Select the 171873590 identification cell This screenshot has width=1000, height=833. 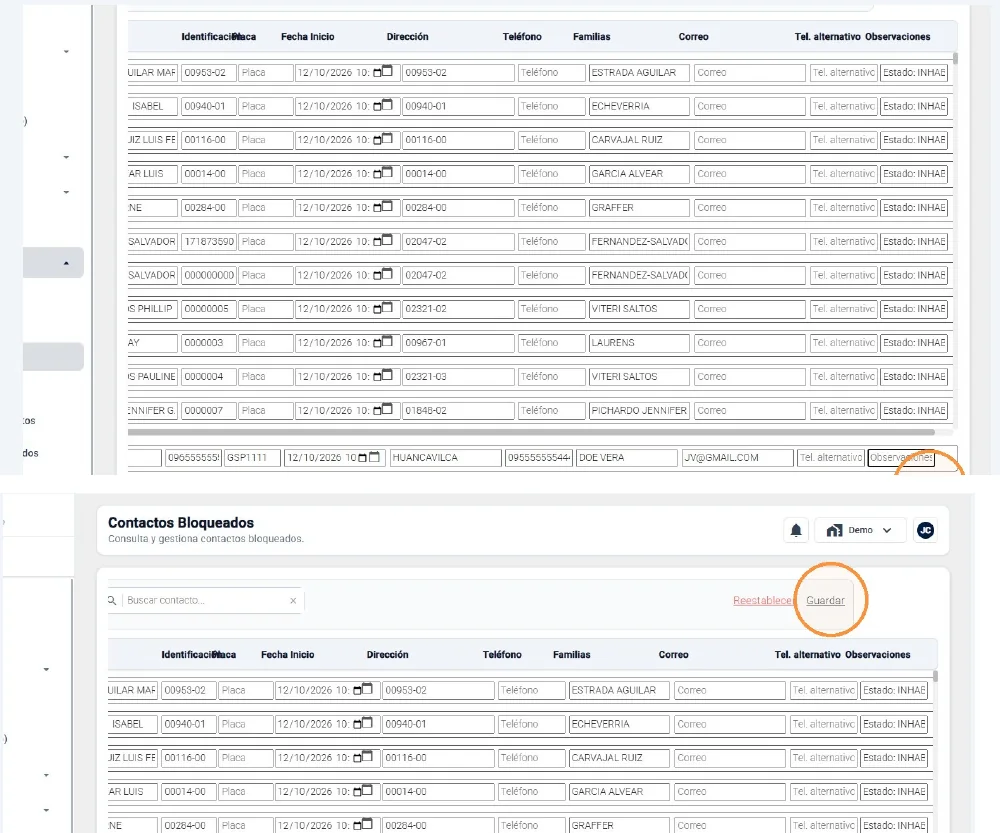[209, 241]
